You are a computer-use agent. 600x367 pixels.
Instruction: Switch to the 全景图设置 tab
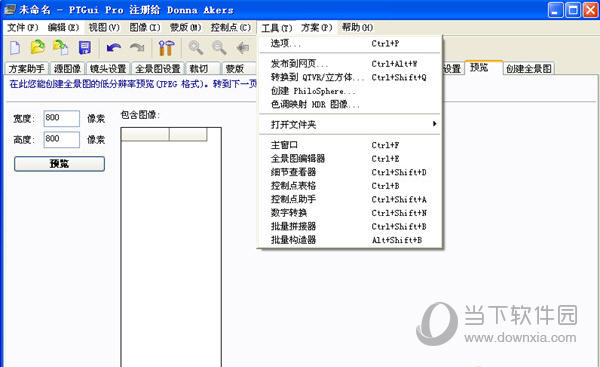click(158, 69)
